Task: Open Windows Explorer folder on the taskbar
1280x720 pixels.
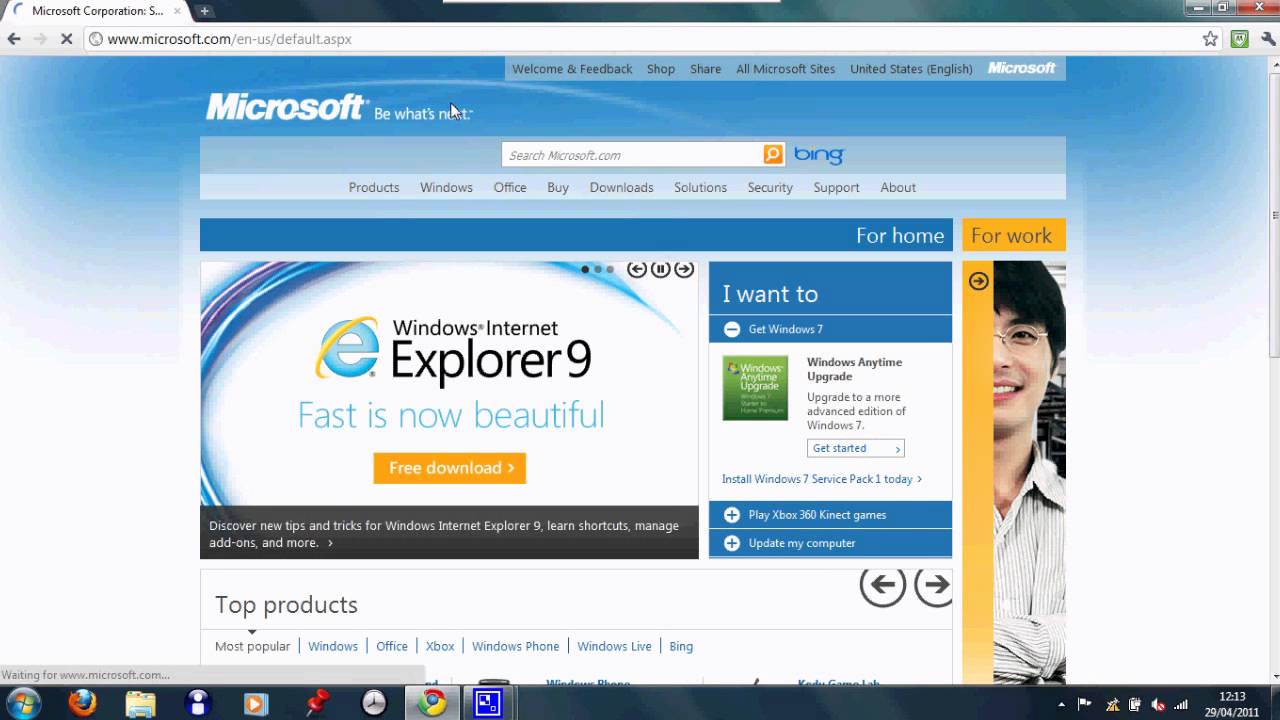Action: [x=140, y=703]
